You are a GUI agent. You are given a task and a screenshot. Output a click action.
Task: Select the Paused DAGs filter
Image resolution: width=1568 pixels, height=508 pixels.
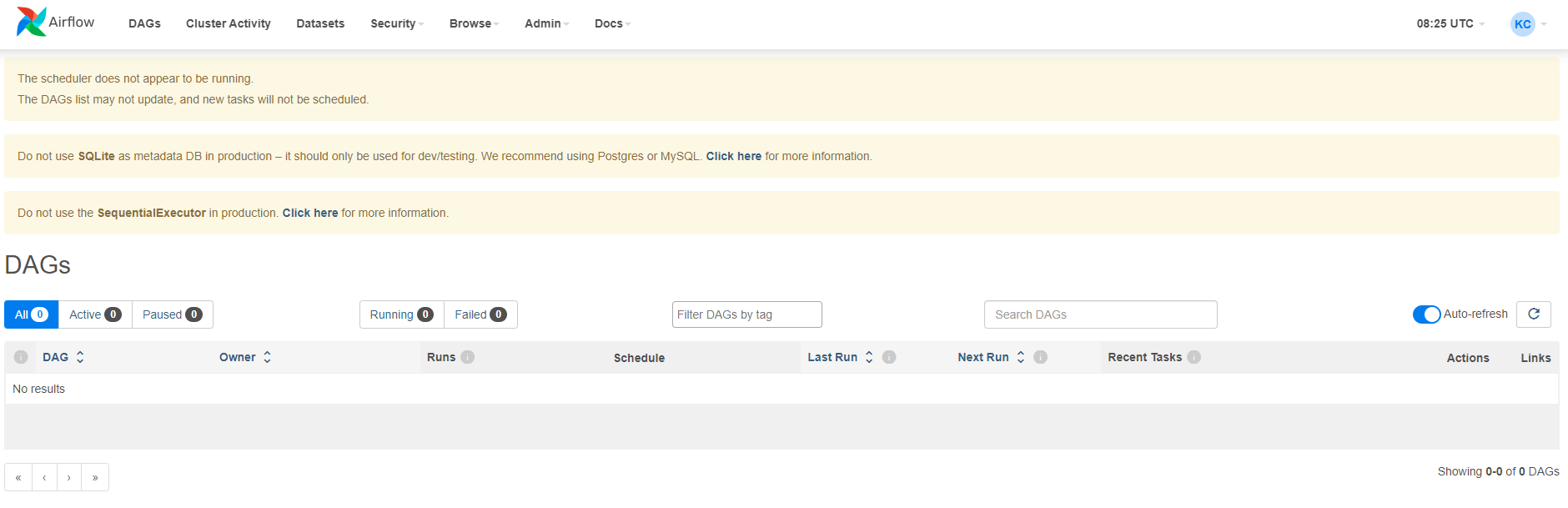[x=173, y=314]
